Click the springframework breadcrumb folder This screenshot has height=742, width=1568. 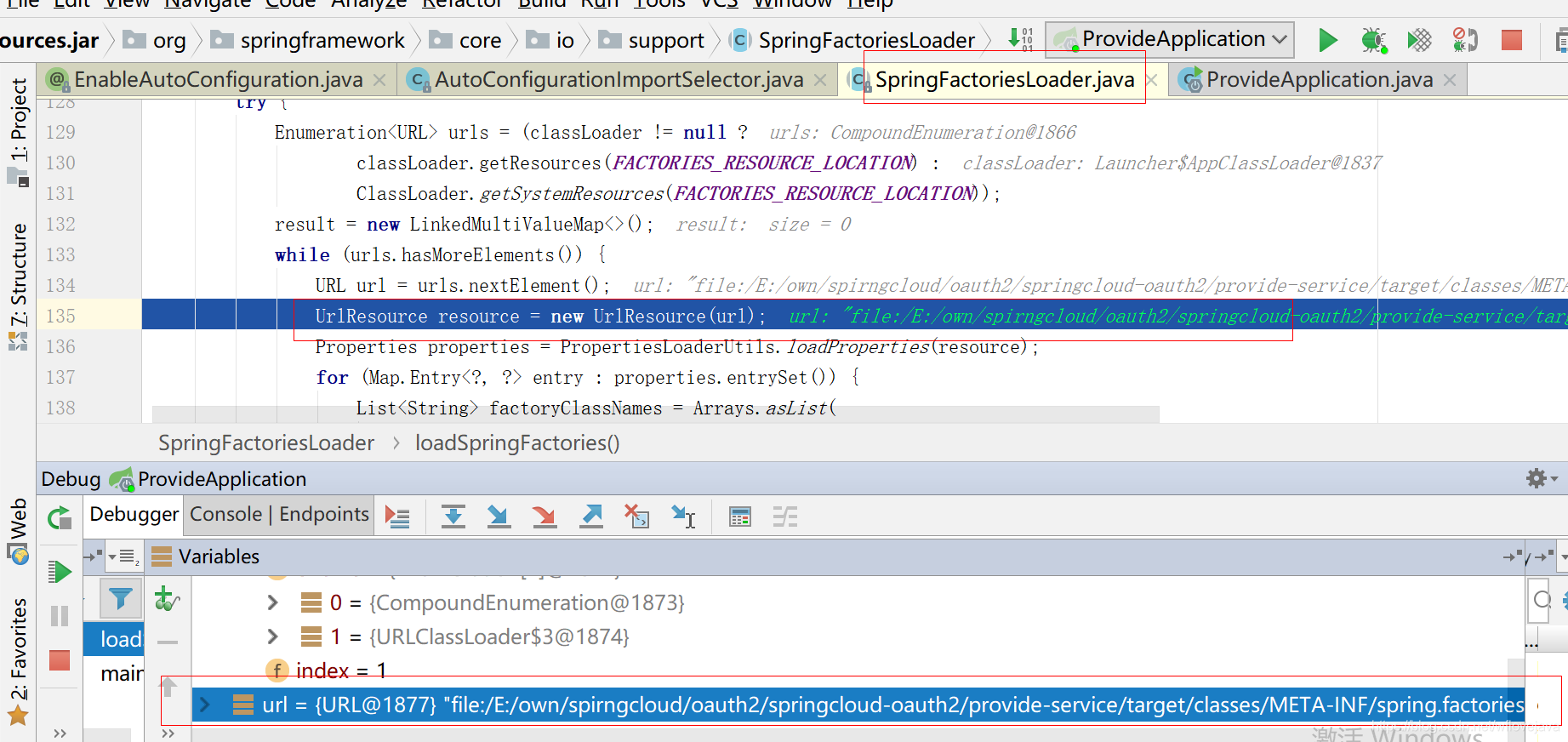(308, 40)
